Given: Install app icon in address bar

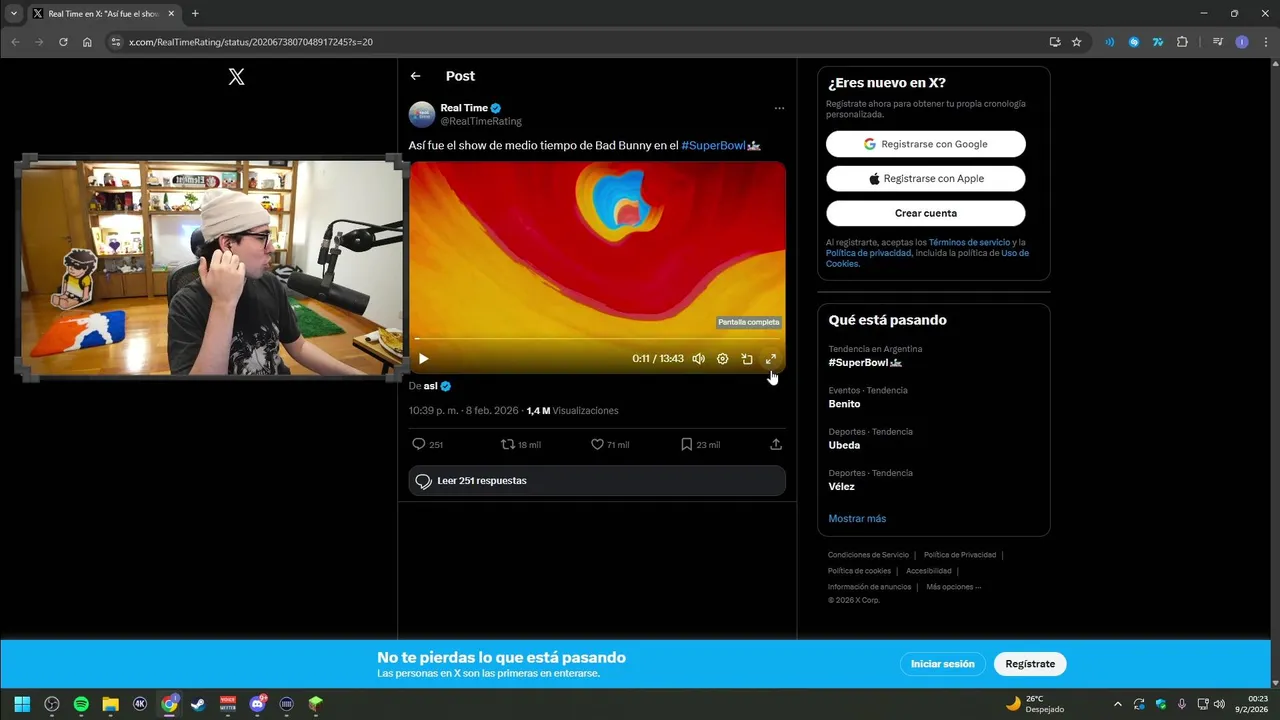Looking at the screenshot, I should point(1055,42).
